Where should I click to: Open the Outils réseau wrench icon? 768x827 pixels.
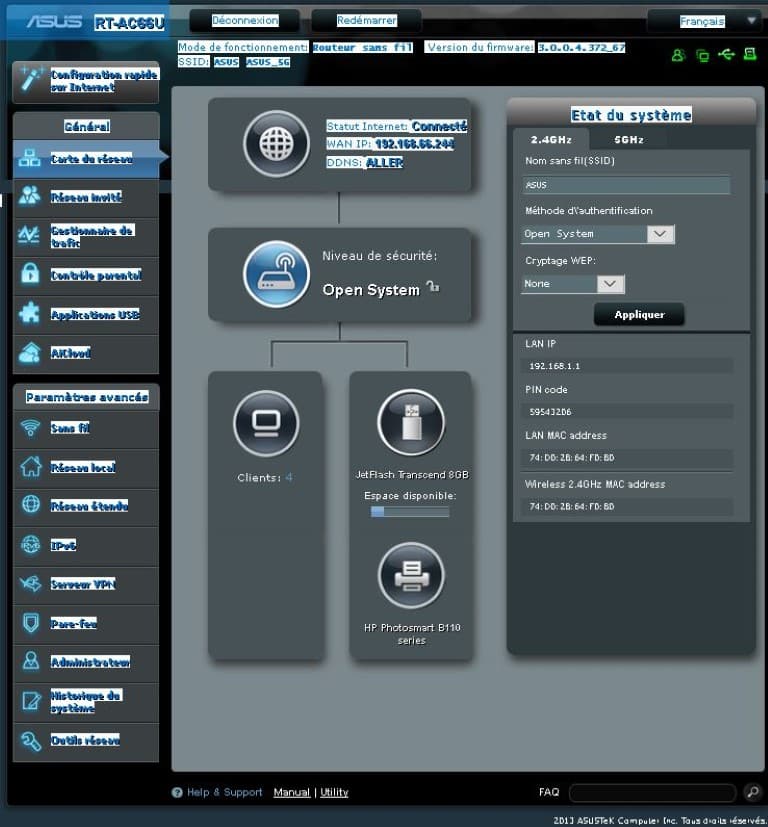click(x=31, y=741)
